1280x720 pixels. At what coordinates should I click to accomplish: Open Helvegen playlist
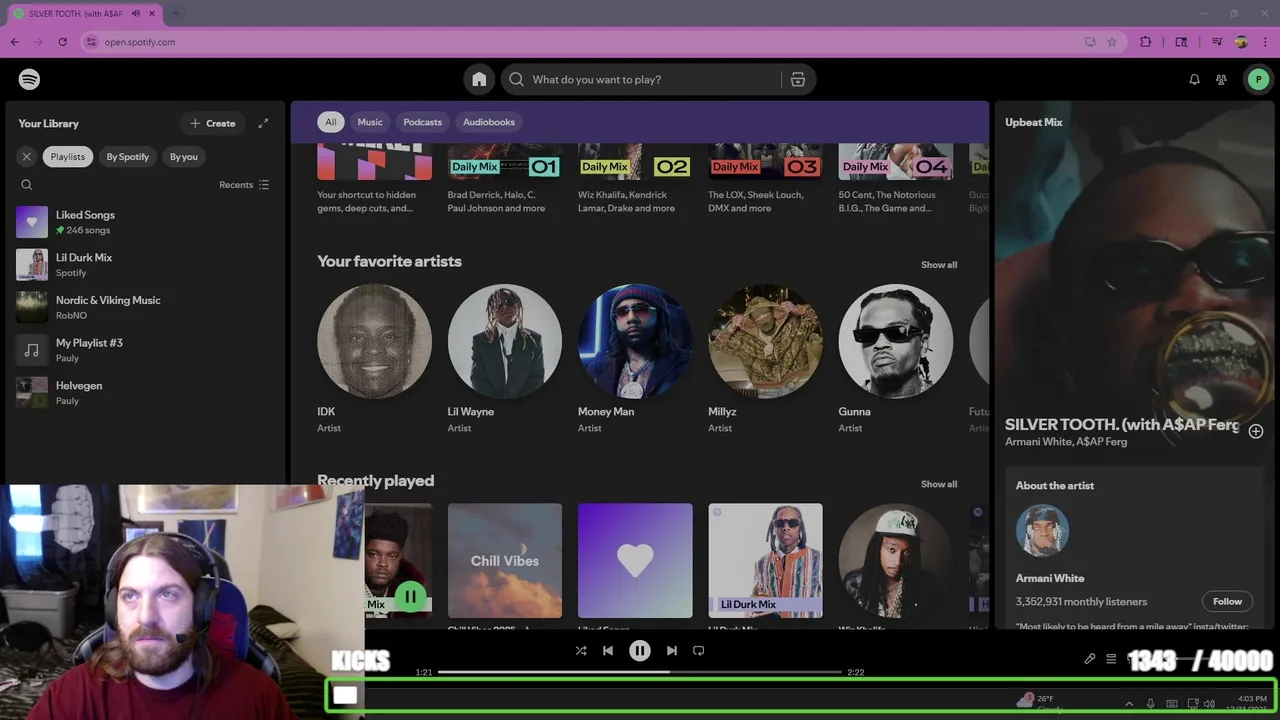(145, 392)
